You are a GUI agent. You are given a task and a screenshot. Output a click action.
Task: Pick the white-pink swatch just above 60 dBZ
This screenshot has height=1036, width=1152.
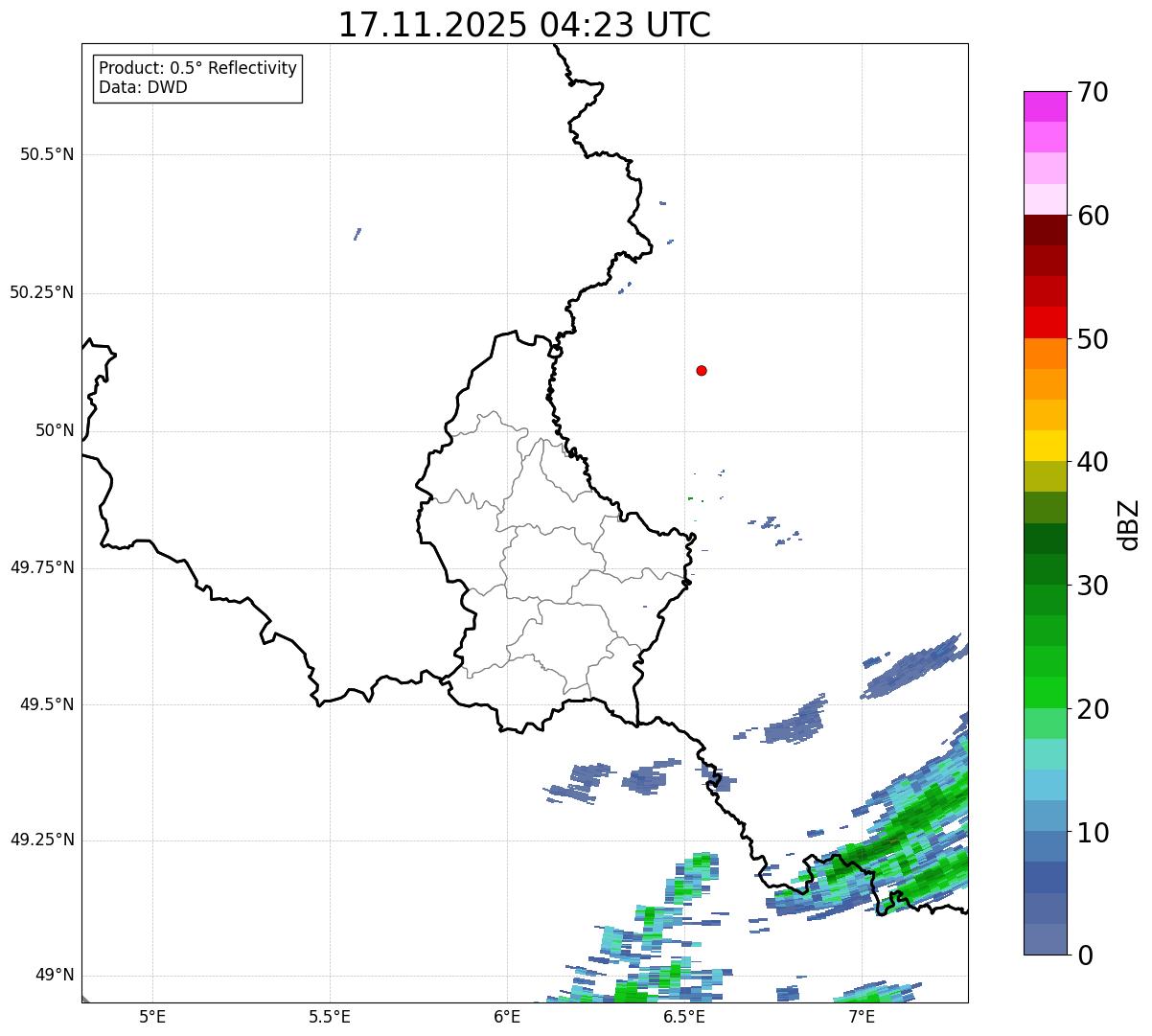click(1046, 199)
